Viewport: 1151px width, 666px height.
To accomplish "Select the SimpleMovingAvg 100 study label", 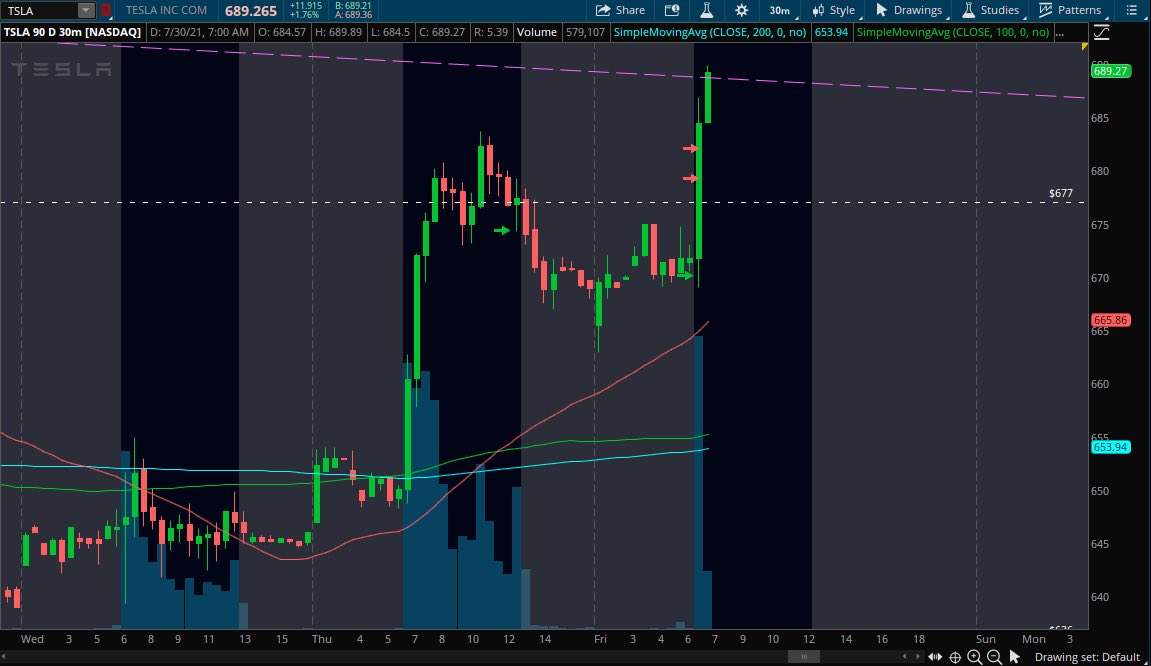I will coord(953,32).
